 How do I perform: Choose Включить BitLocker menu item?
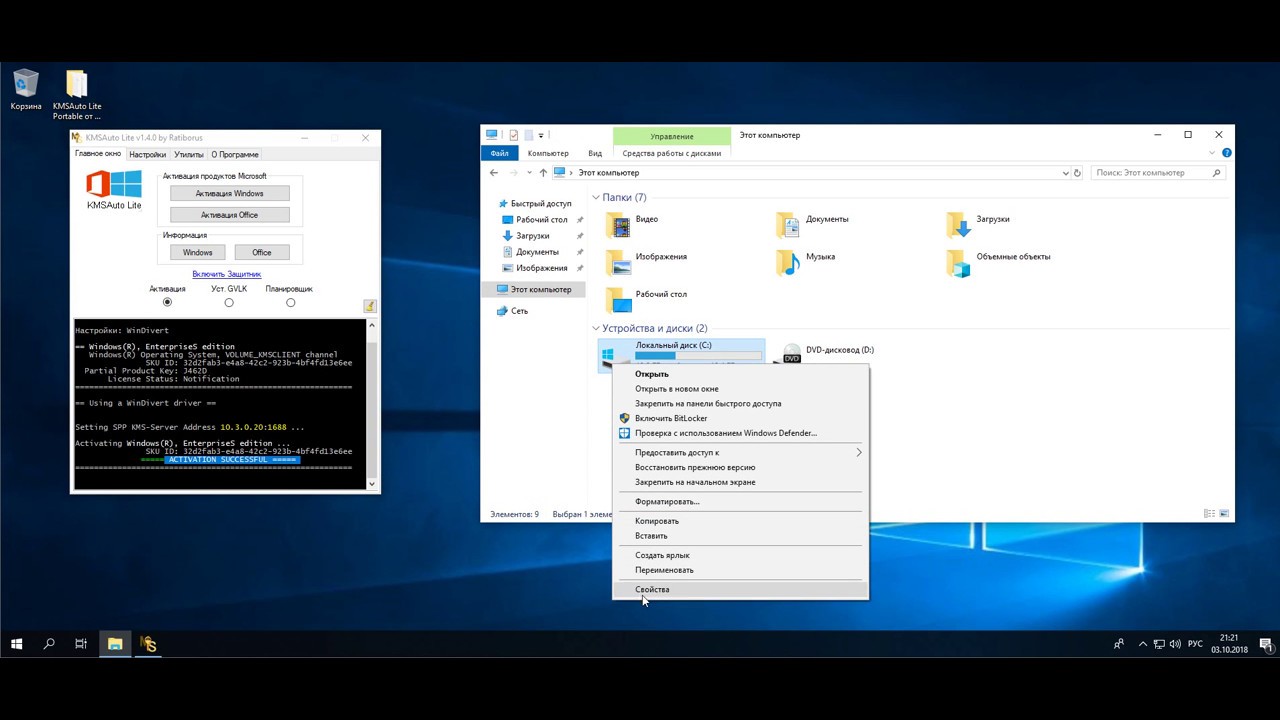tap(741, 418)
